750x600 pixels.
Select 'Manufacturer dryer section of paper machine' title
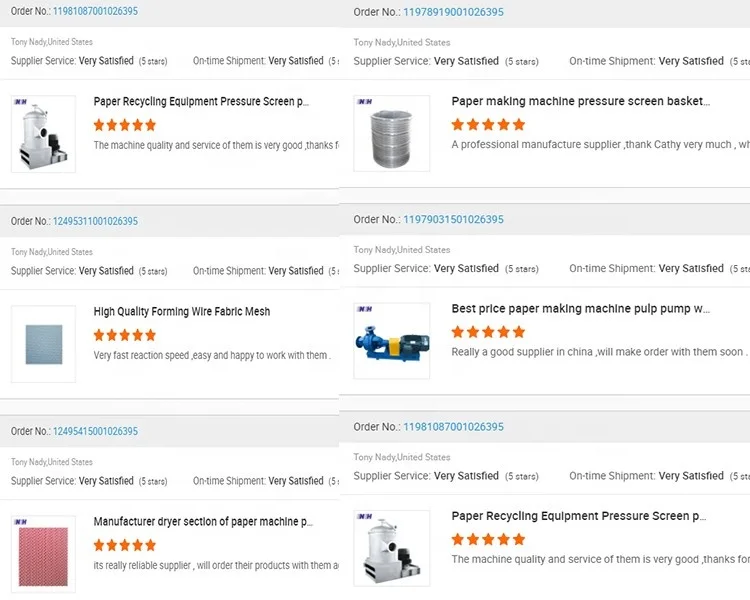click(203, 521)
